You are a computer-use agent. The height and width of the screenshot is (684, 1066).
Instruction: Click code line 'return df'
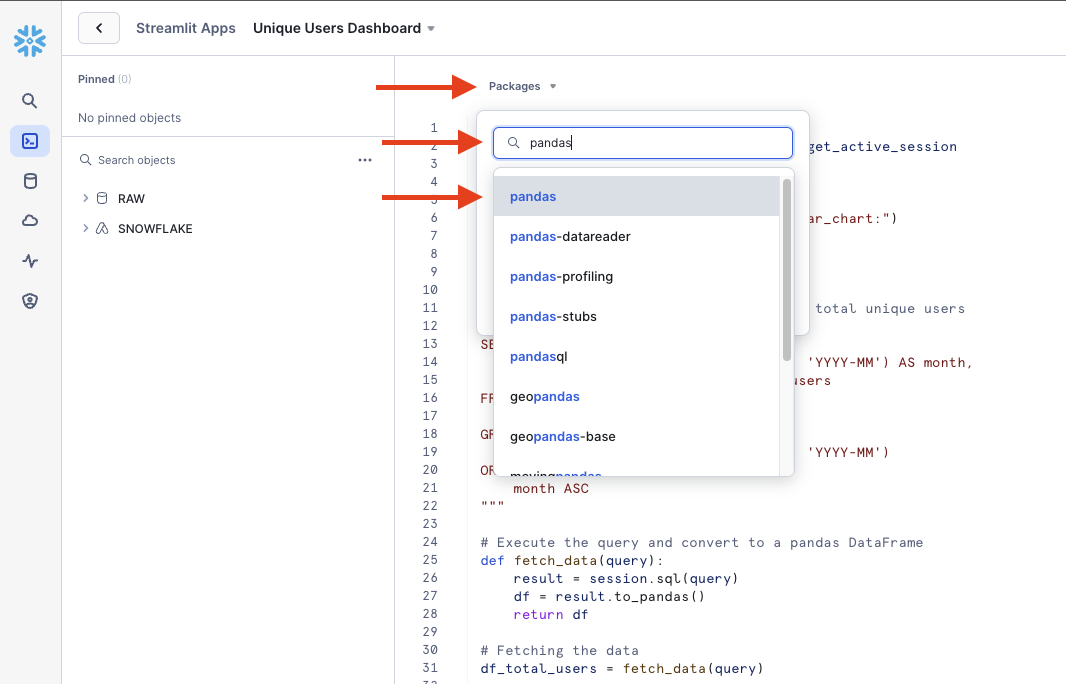click(551, 615)
